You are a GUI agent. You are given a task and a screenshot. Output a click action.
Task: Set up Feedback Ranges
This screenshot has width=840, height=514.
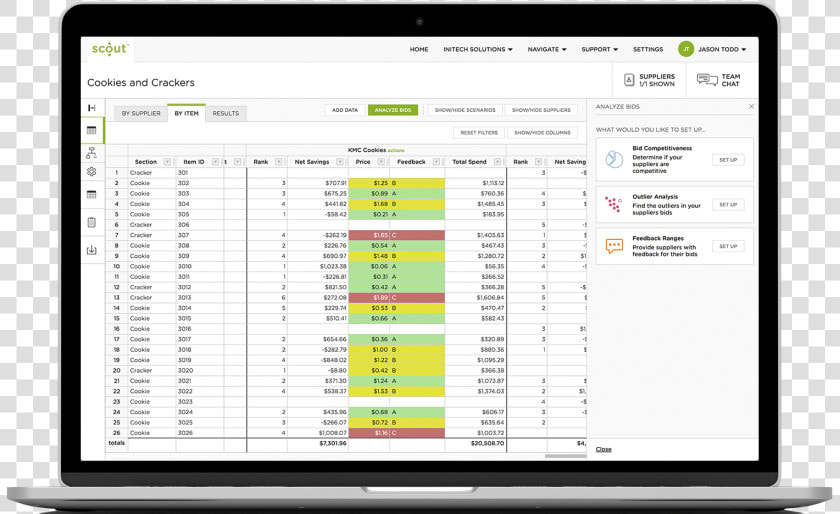click(x=728, y=247)
